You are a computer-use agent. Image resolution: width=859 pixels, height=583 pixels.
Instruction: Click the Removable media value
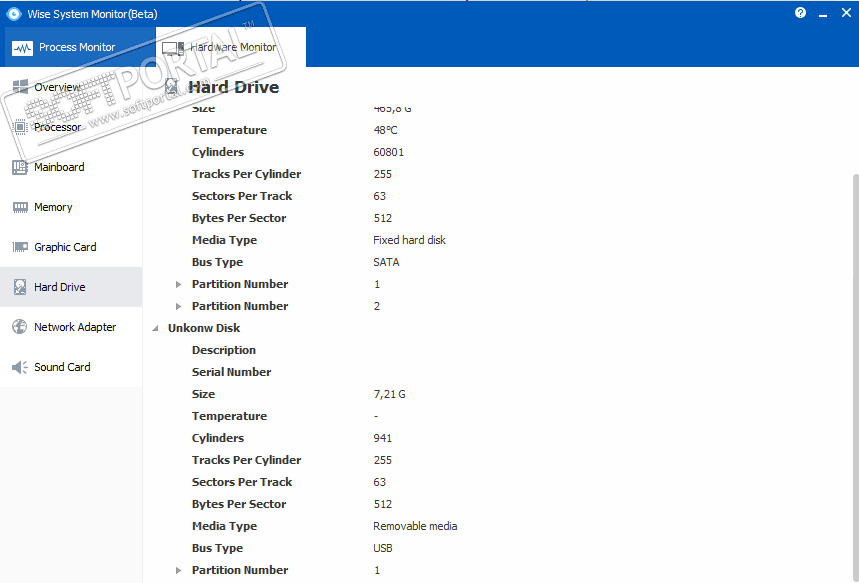[415, 527]
